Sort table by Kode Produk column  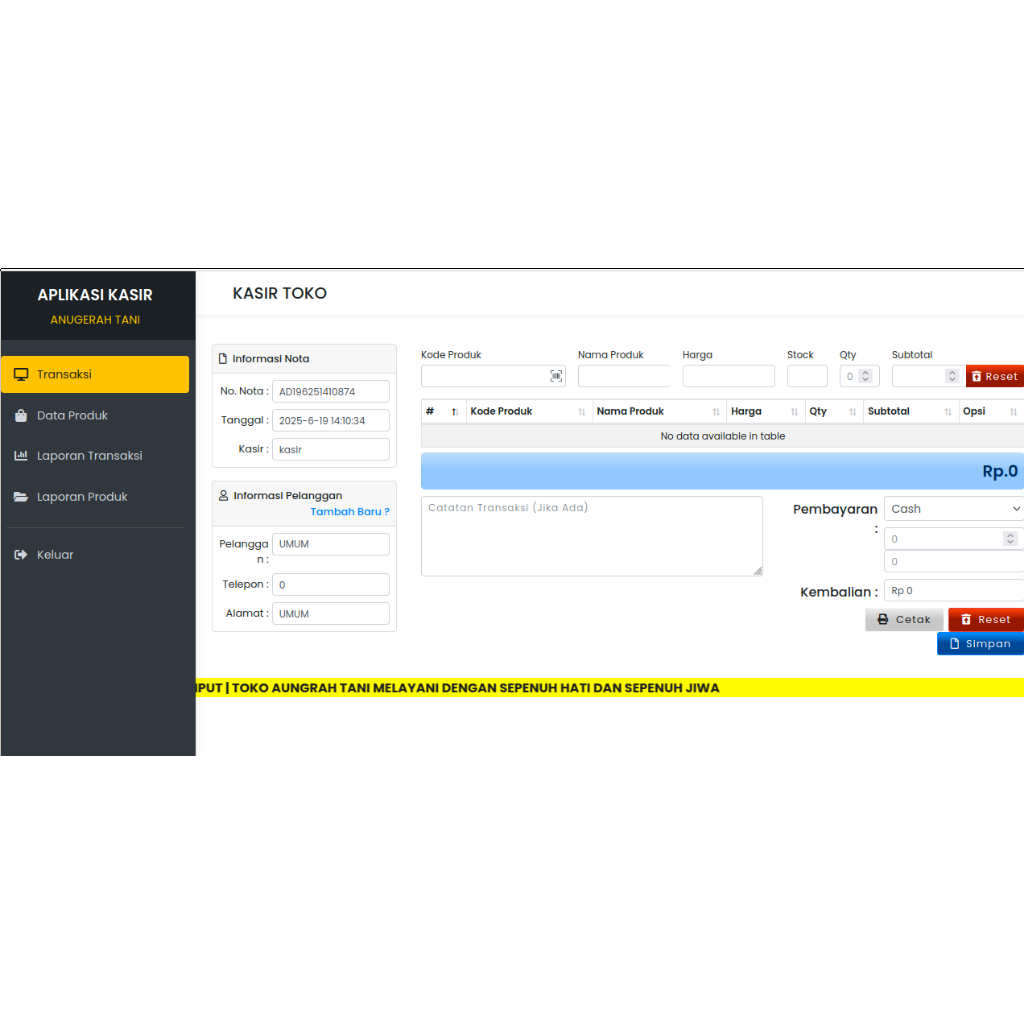[528, 412]
